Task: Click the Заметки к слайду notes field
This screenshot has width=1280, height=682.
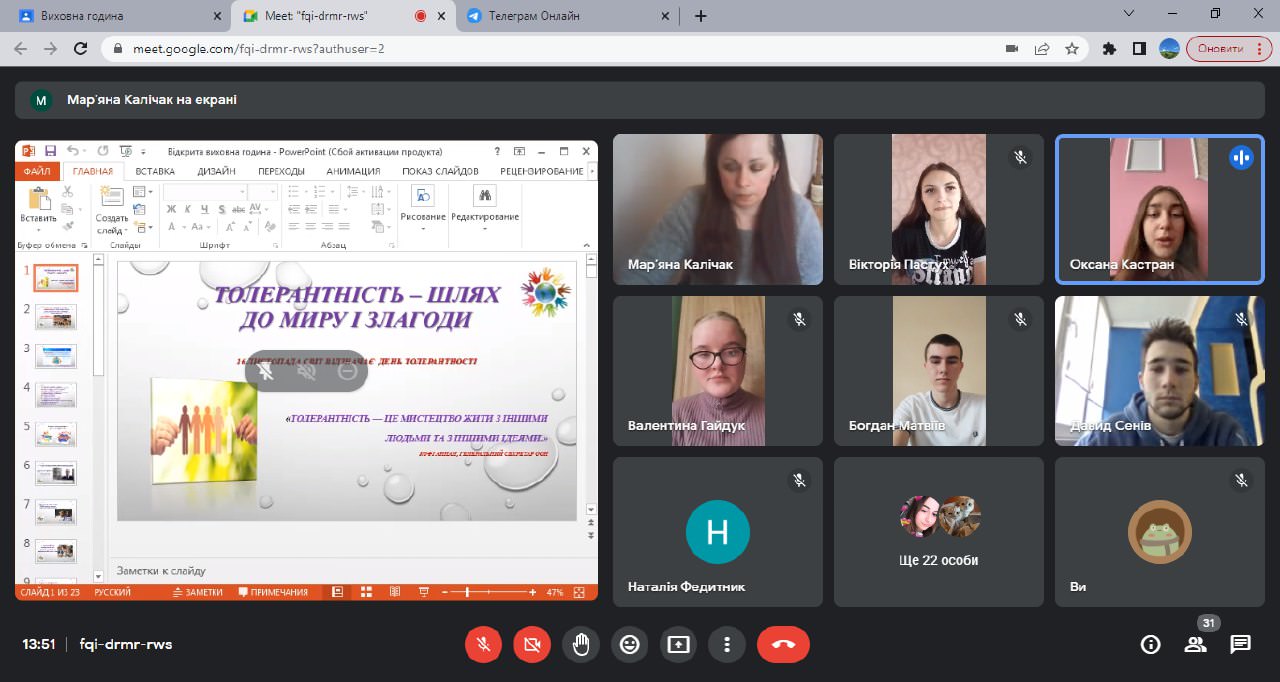Action: point(349,570)
